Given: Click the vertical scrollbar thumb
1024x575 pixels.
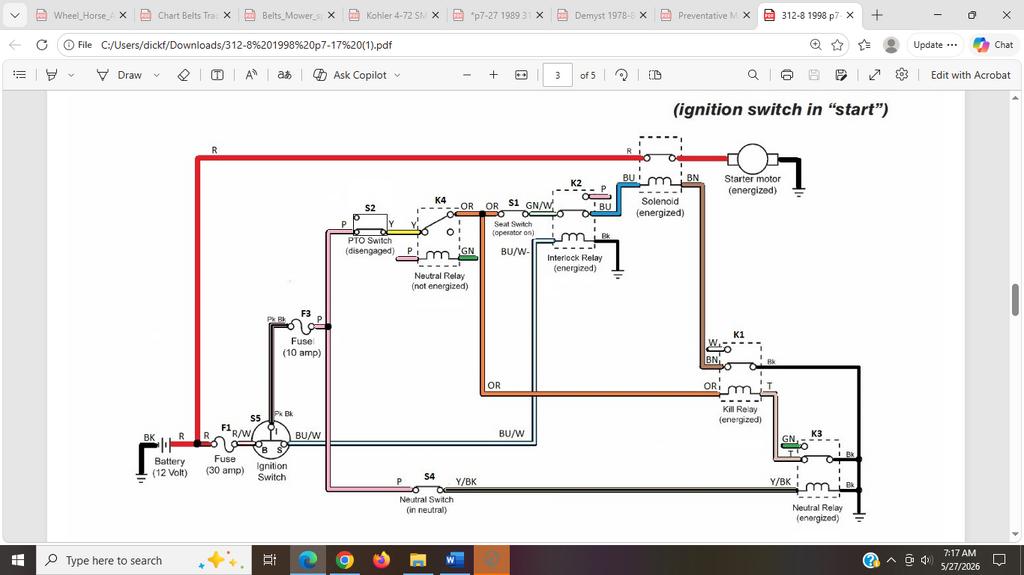Looking at the screenshot, I should (1015, 300).
